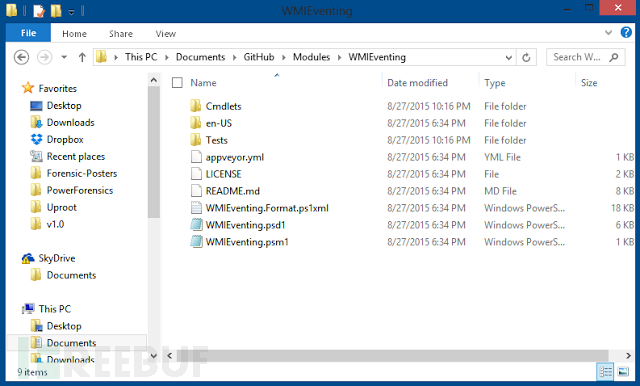
Task: Open the Share ribbon tab
Action: (x=121, y=34)
